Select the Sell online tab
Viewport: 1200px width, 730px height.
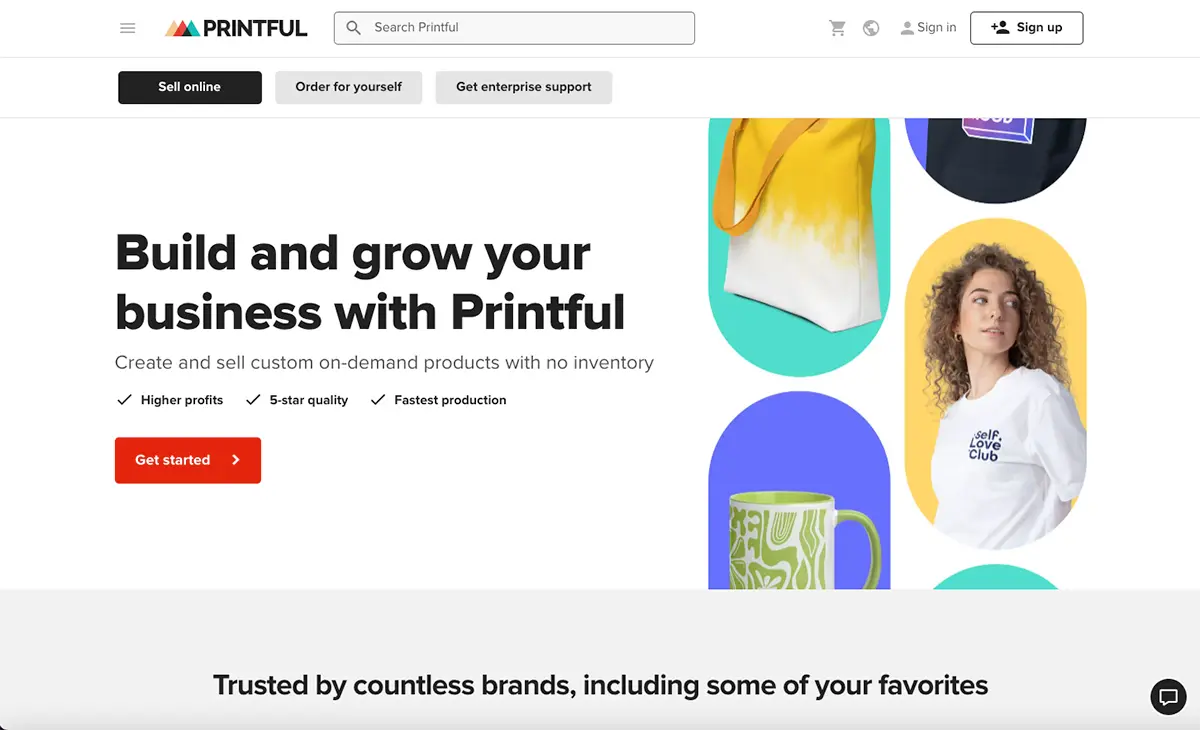coord(189,87)
